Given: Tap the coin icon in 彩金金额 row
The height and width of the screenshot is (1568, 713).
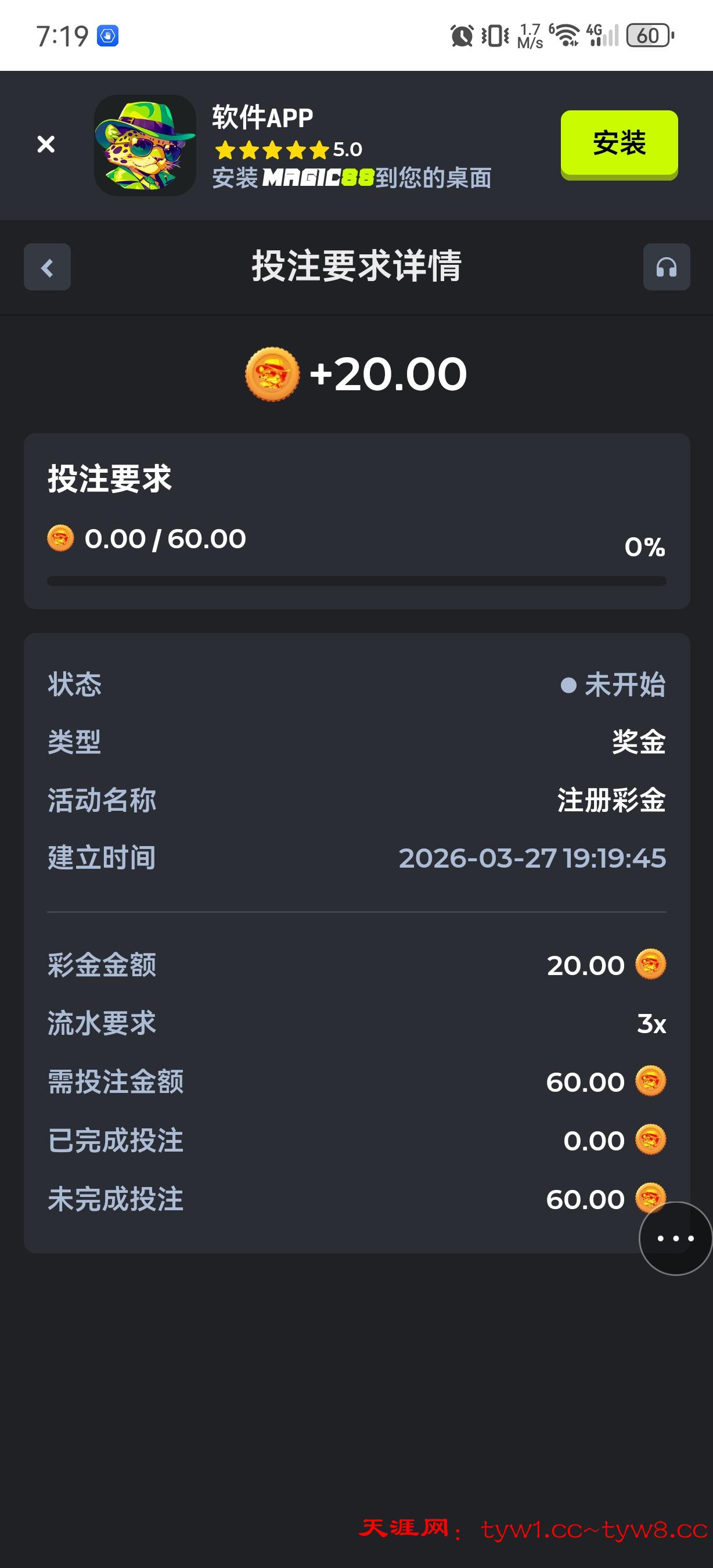Looking at the screenshot, I should click(x=650, y=965).
